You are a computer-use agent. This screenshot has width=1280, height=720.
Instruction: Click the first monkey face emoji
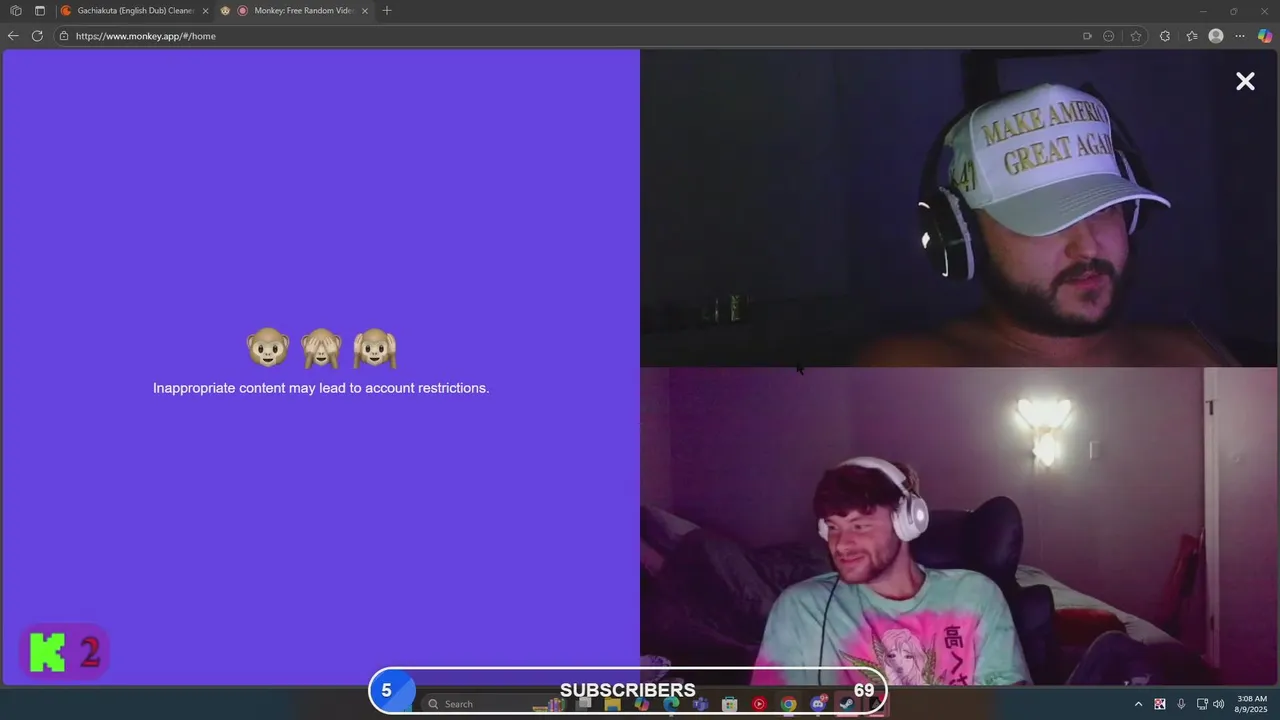pos(268,348)
